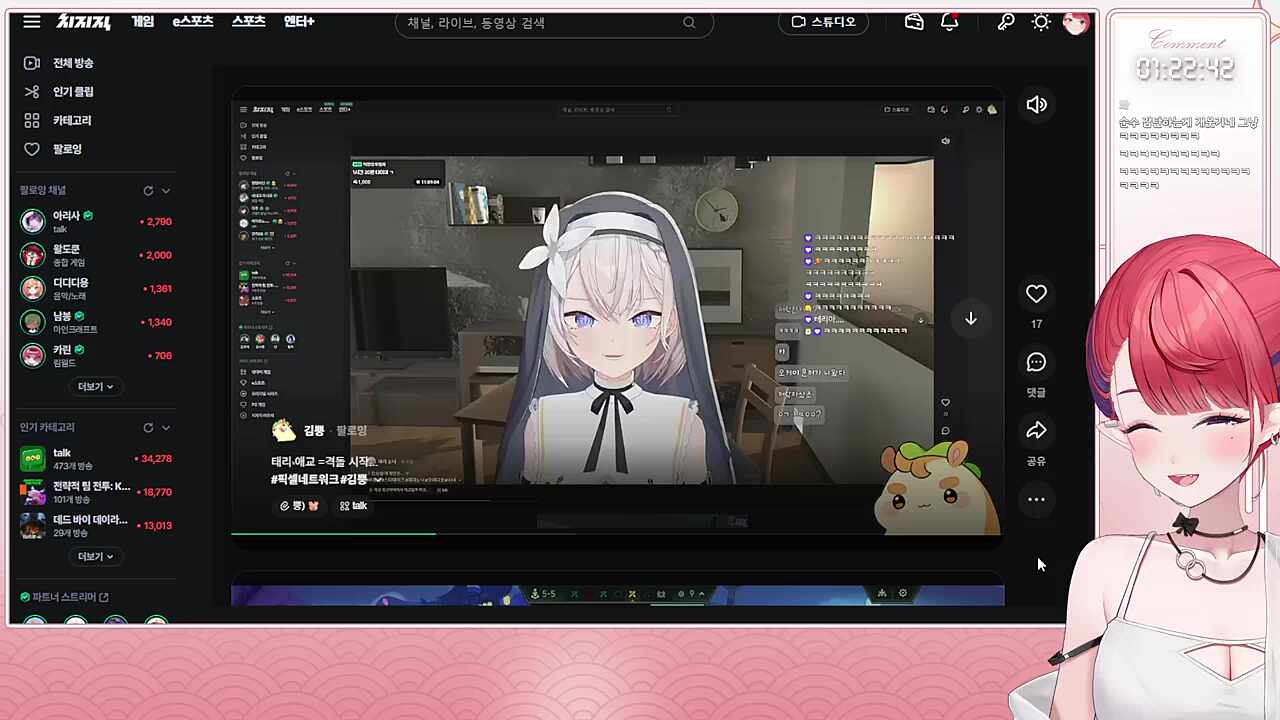
Task: Refresh the 팔로잉 채널 list
Action: (x=148, y=191)
